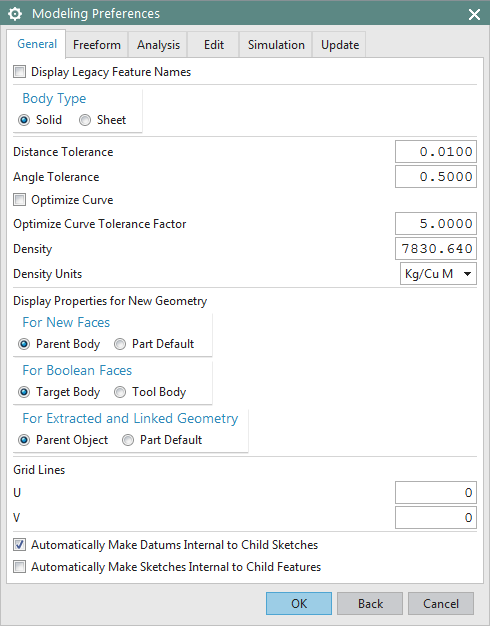Open the Density Units dropdown
This screenshot has height=626, width=490.
pyautogui.click(x=438, y=274)
